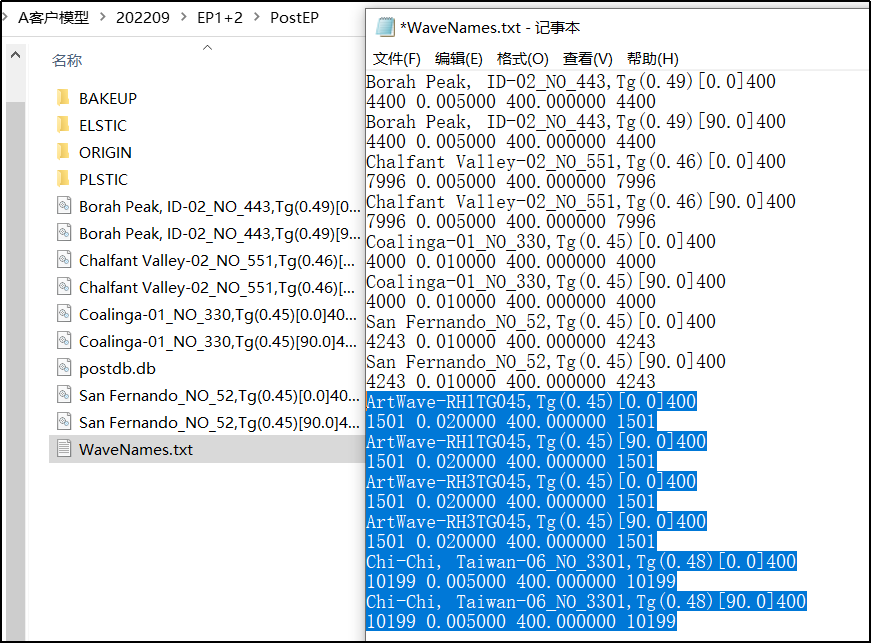Click highlighted line ArtWave-RH3TG045 [0.0]400

click(531, 481)
